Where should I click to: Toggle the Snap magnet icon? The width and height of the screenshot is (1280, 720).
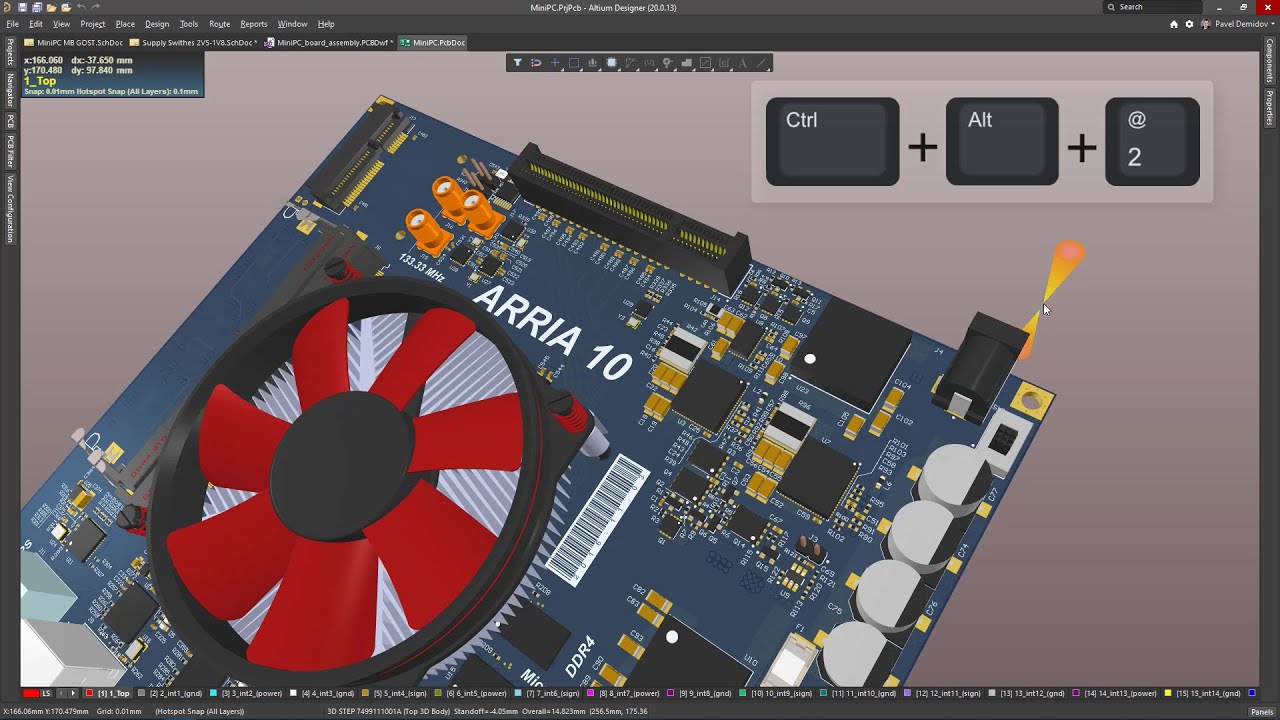coord(536,63)
